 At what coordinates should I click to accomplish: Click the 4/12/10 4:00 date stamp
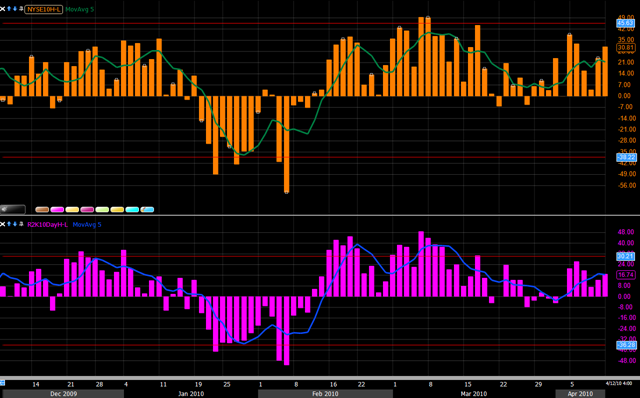[x=619, y=383]
